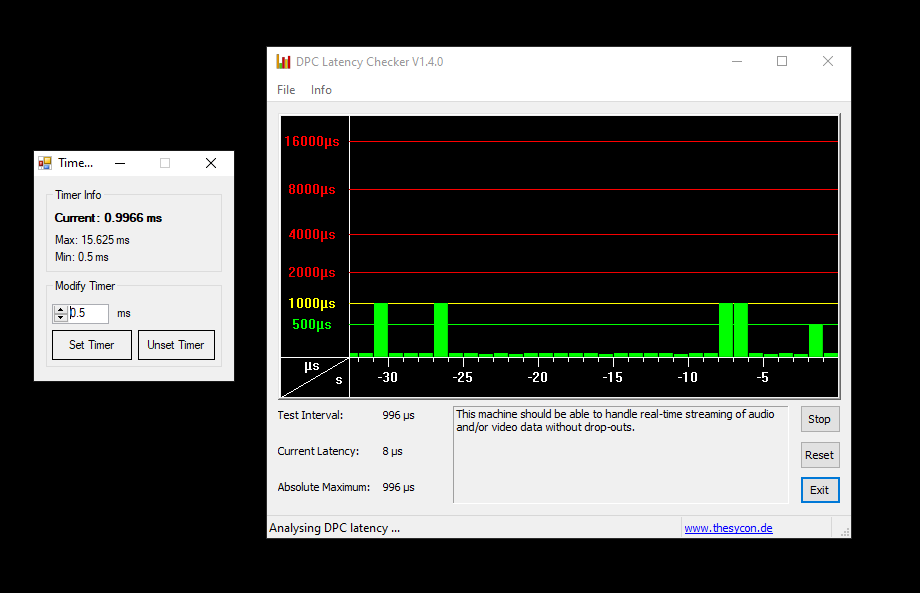This screenshot has width=920, height=593.
Task: Focus the Modify Timer ms input field
Action: (88, 314)
